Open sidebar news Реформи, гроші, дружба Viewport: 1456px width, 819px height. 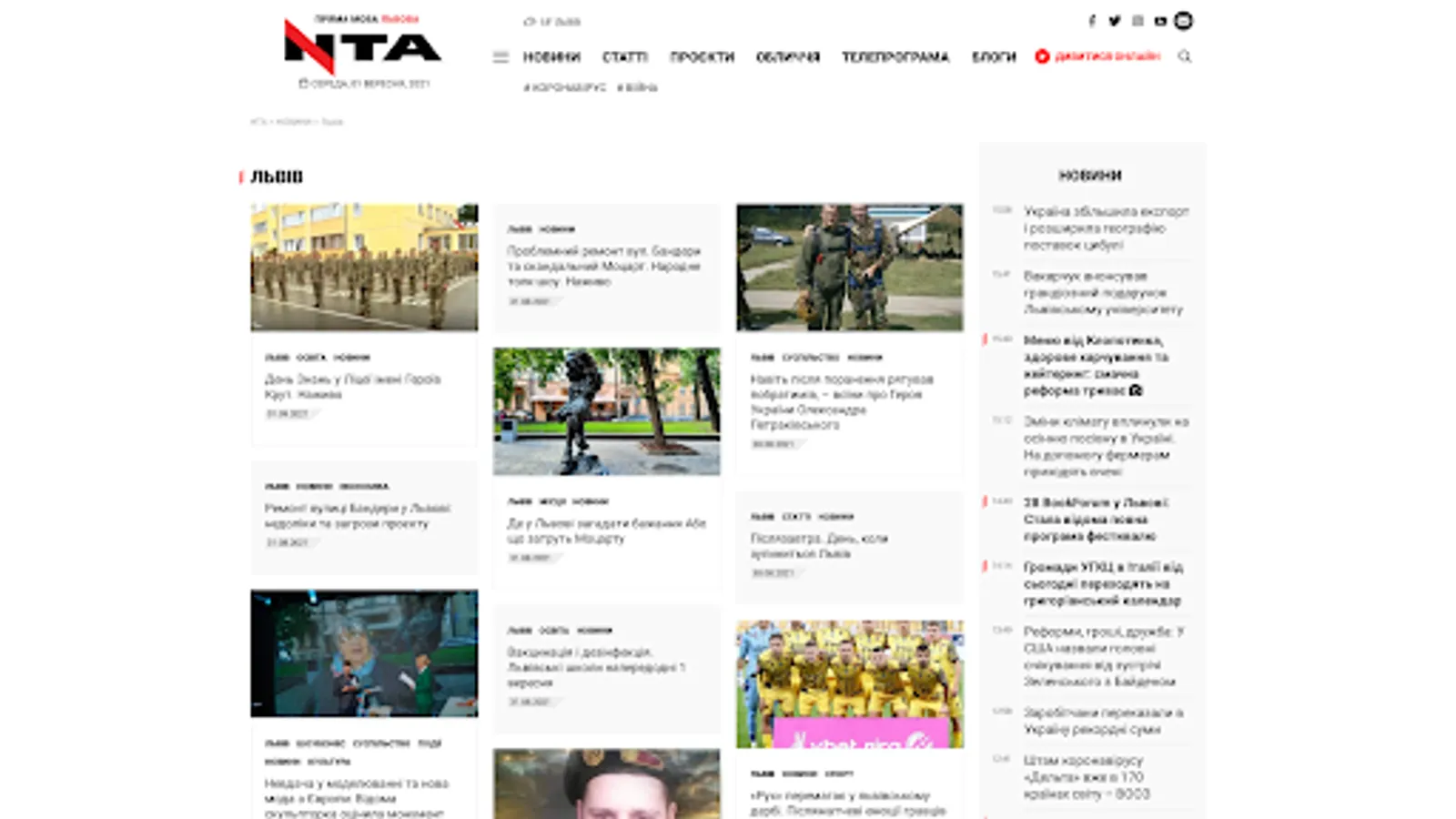1104,657
